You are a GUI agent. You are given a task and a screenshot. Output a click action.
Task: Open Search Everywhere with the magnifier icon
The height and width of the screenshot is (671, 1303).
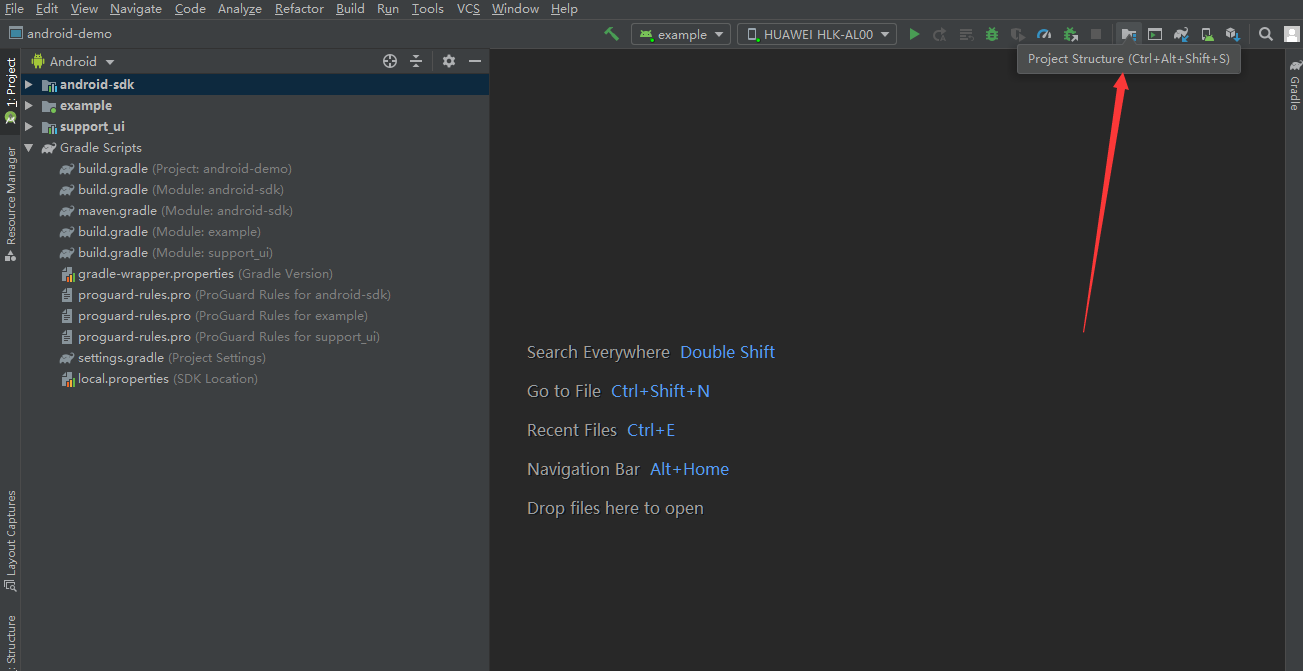click(1264, 33)
